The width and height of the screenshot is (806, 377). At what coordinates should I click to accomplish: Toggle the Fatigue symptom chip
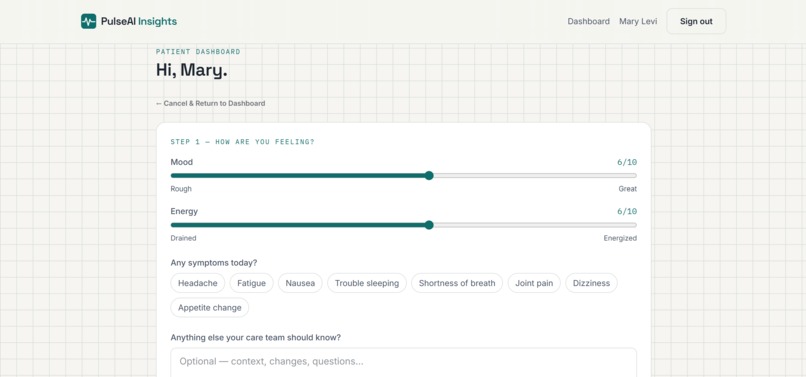[x=251, y=283]
